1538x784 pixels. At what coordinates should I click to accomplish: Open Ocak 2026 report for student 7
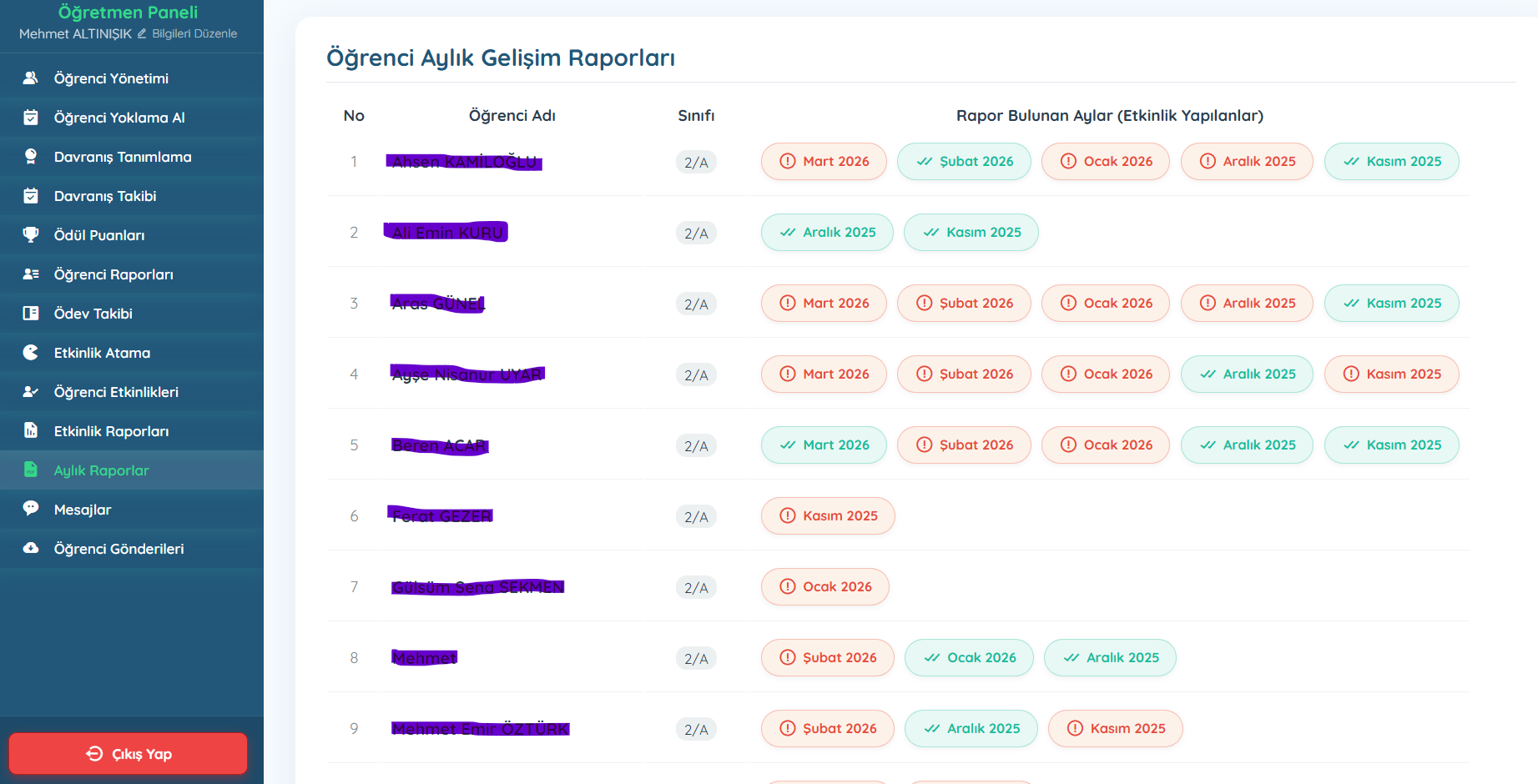824,587
